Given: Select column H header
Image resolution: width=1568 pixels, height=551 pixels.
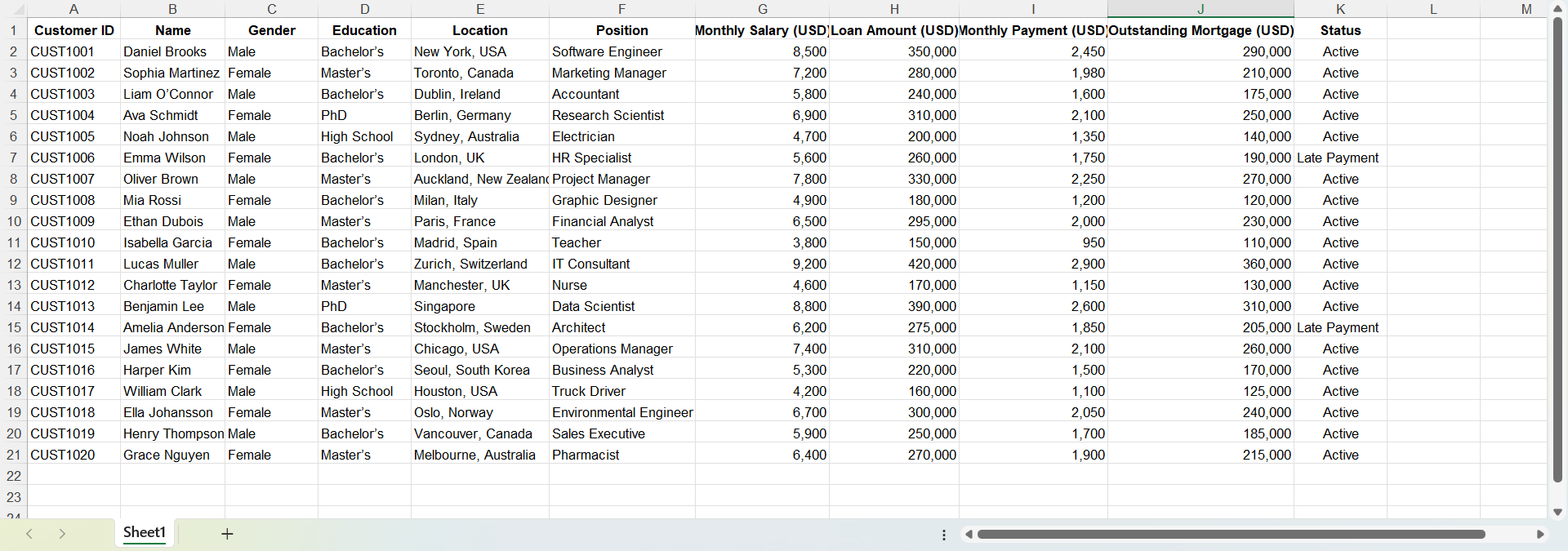Looking at the screenshot, I should [x=894, y=9].
